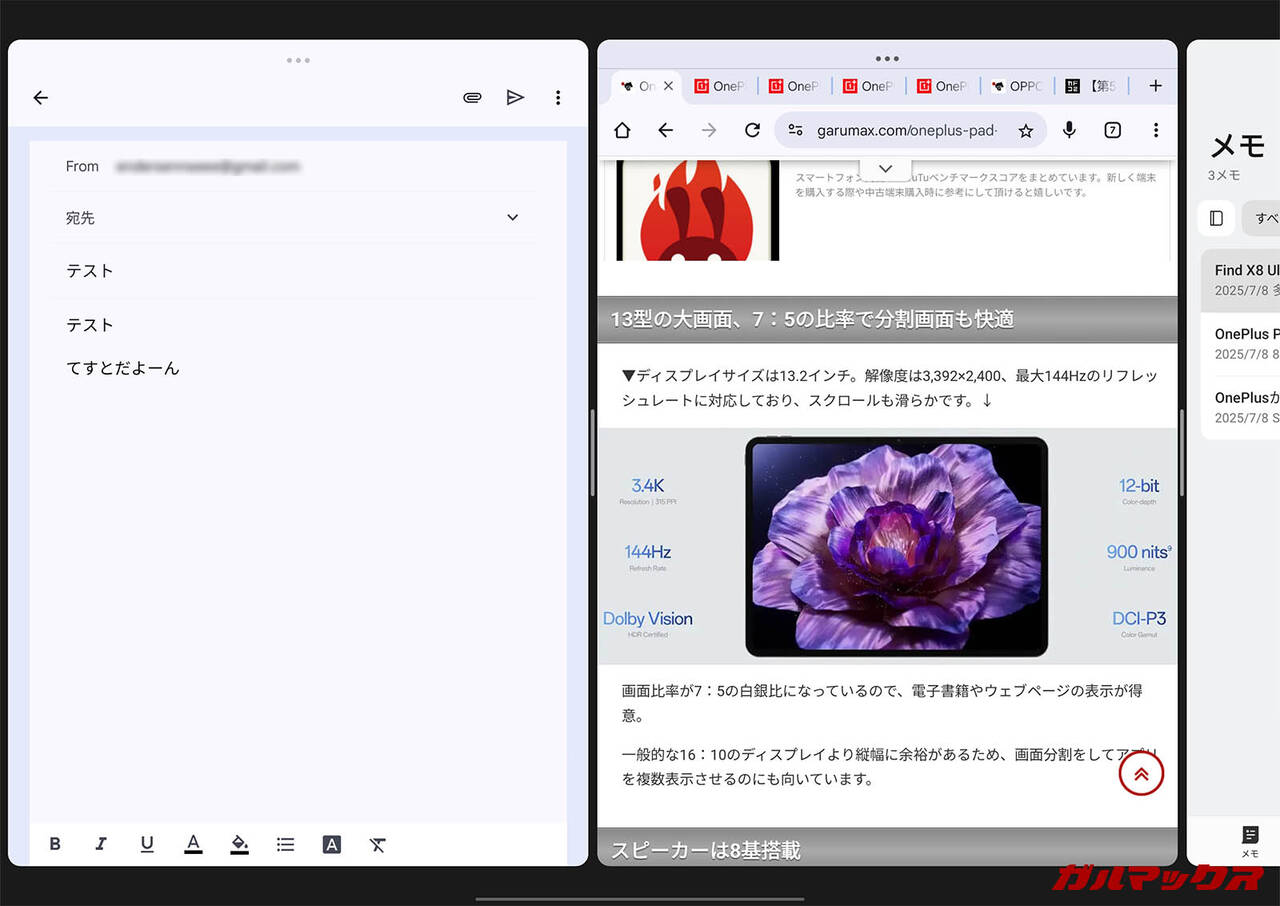Open Chrome home page
The width and height of the screenshot is (1280, 906).
tap(622, 130)
